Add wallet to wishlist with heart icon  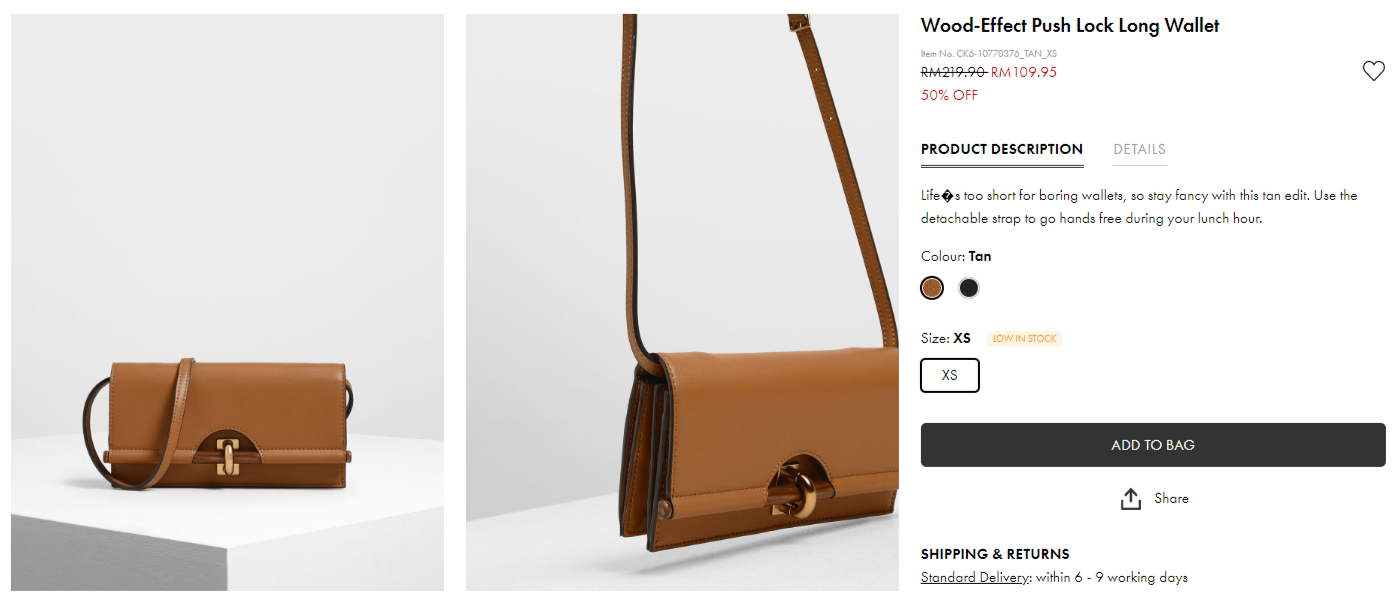tap(1373, 71)
